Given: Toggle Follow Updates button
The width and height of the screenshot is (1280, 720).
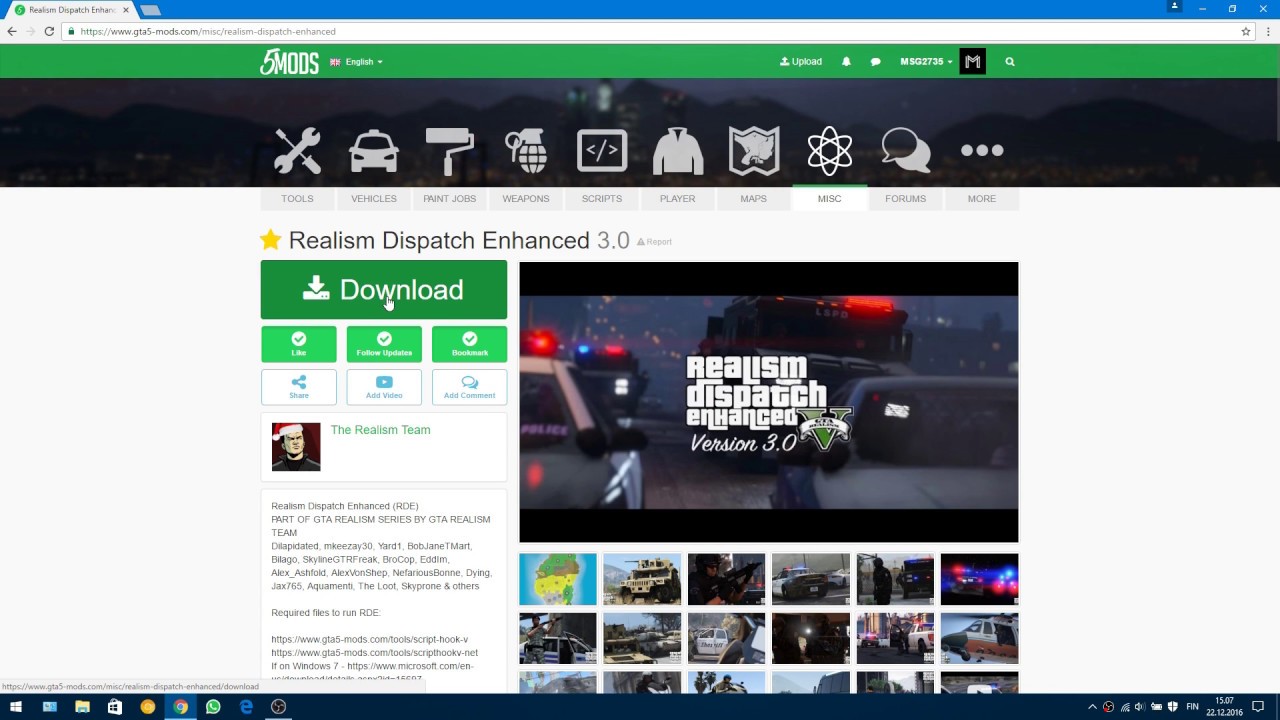Looking at the screenshot, I should pos(384,344).
